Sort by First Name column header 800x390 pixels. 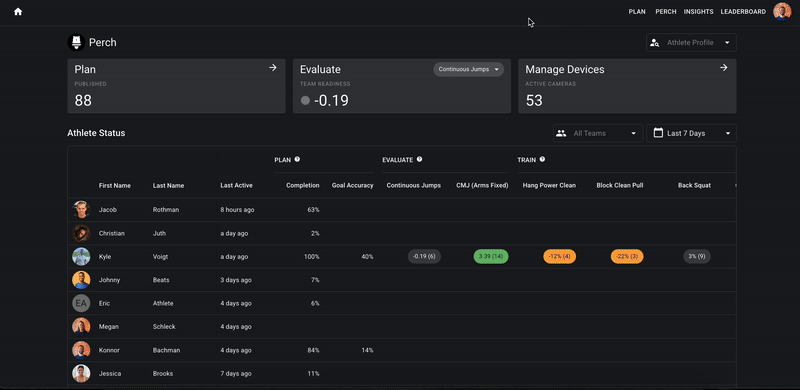(115, 186)
